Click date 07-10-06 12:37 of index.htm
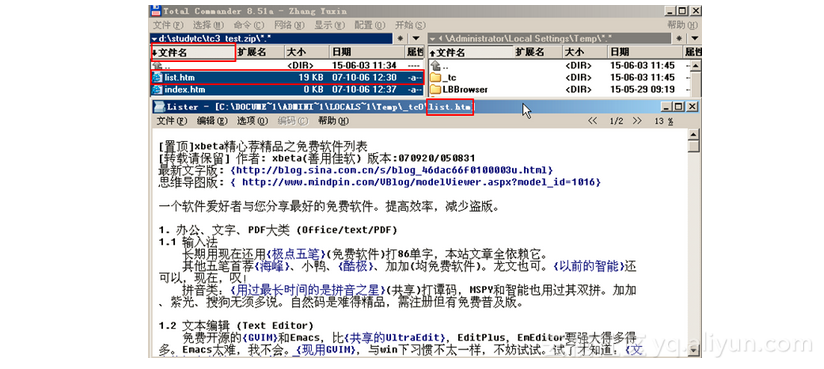Screen dimensions: 824x369 point(365,89)
